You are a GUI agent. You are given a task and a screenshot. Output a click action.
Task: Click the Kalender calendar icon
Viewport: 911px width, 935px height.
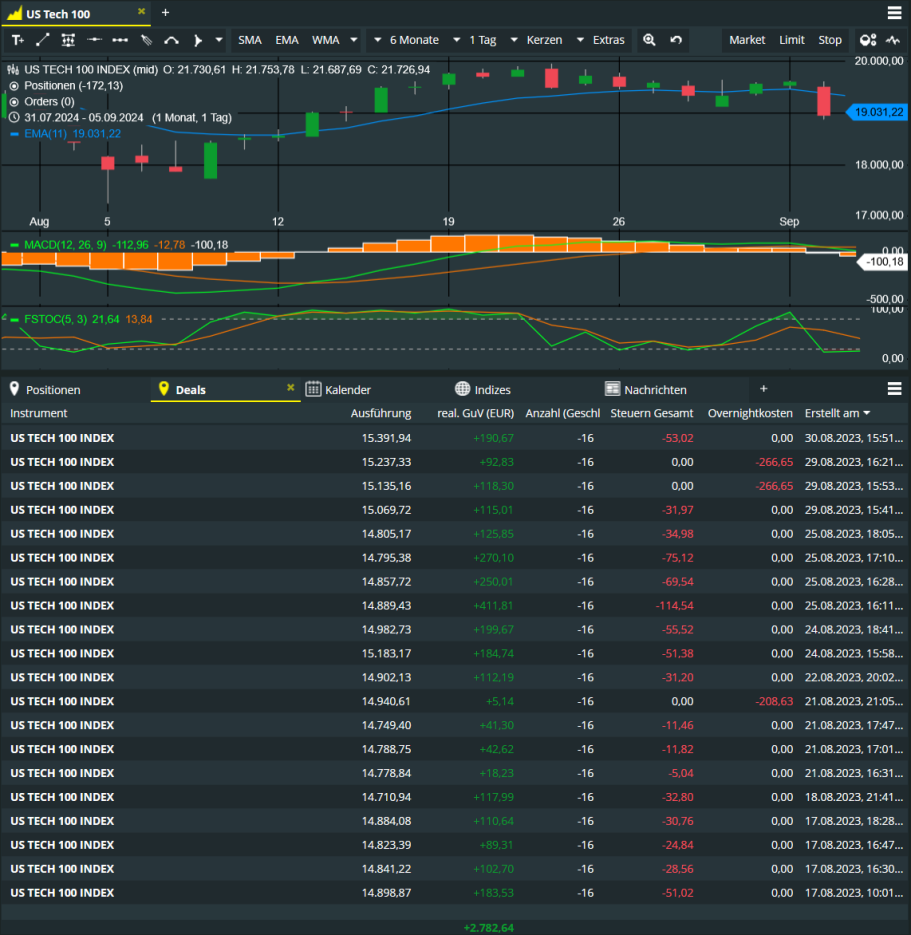tap(313, 389)
